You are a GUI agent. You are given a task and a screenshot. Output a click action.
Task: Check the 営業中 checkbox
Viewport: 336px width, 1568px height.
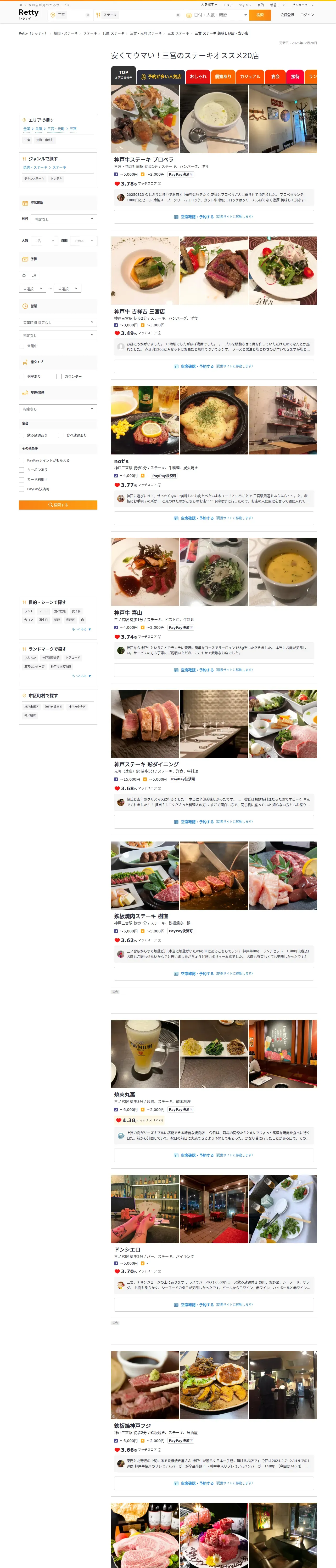click(x=22, y=346)
